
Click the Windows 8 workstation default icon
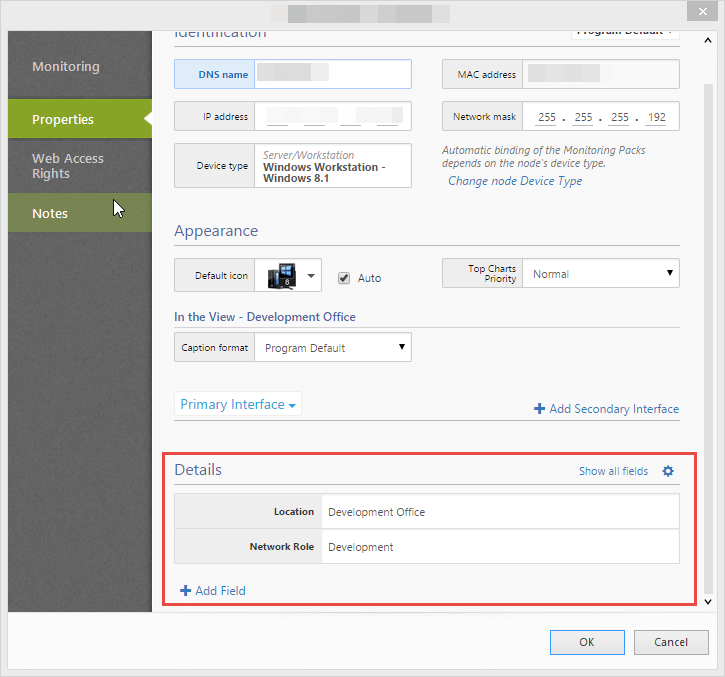click(x=281, y=276)
